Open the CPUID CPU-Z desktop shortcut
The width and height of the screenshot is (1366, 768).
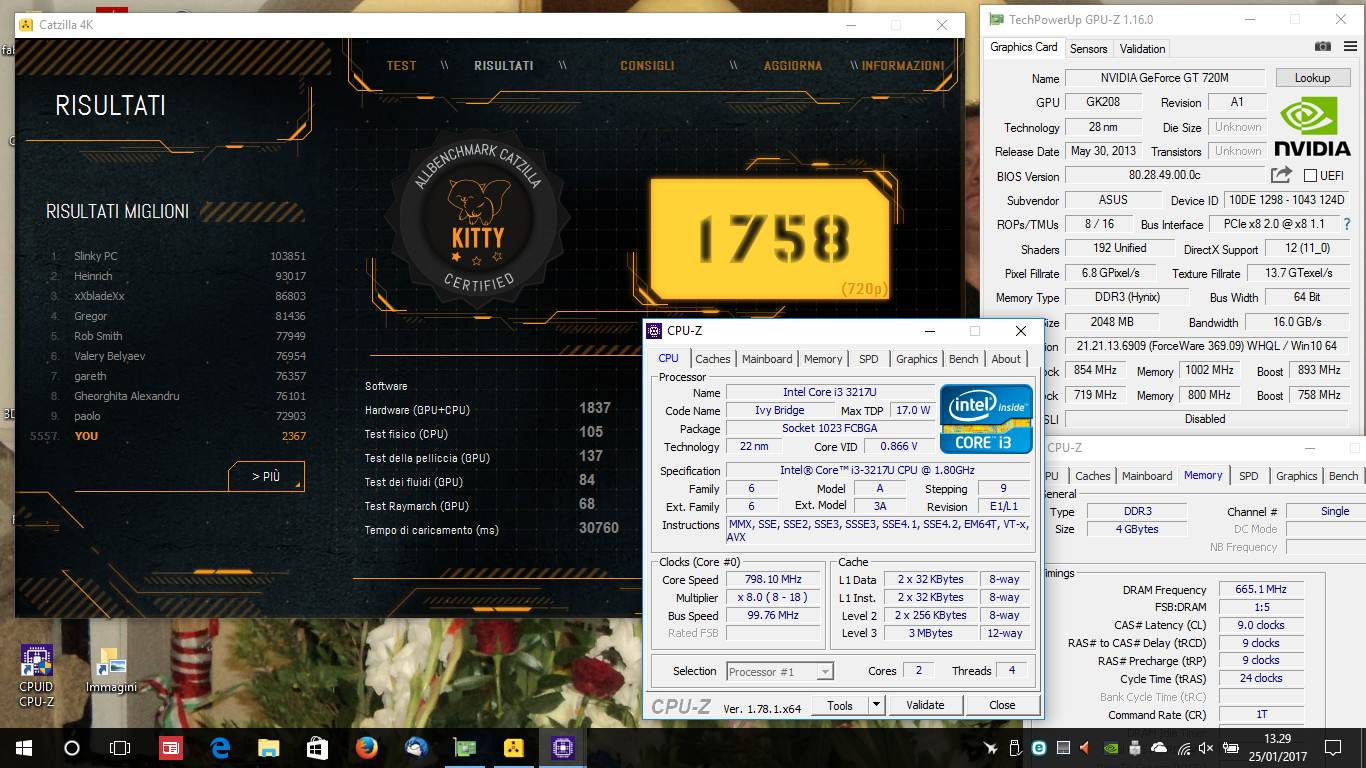tap(37, 676)
